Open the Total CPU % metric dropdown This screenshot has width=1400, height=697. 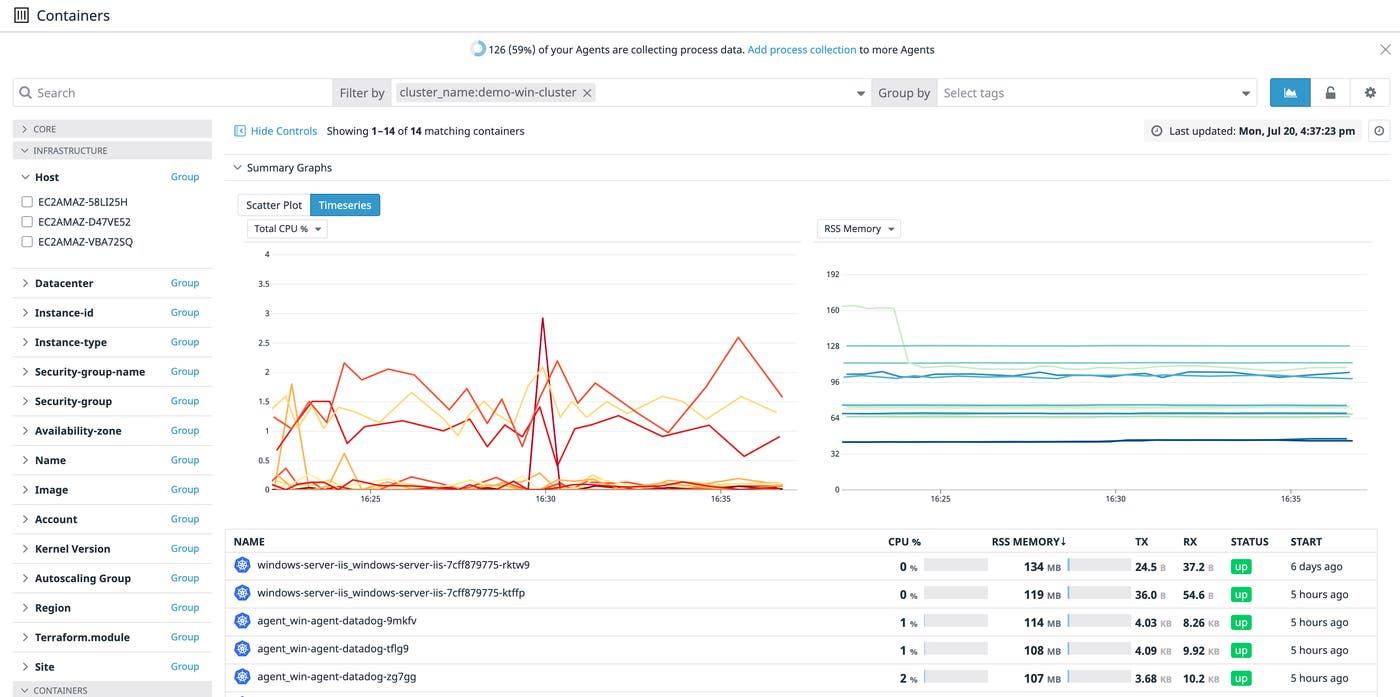287,229
